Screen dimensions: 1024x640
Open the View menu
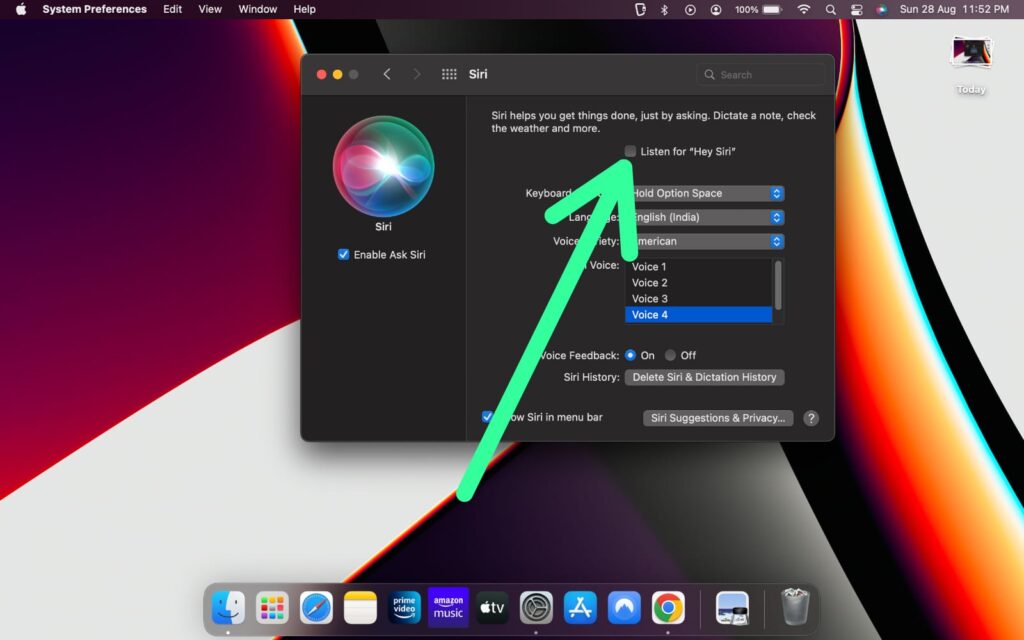pos(210,9)
